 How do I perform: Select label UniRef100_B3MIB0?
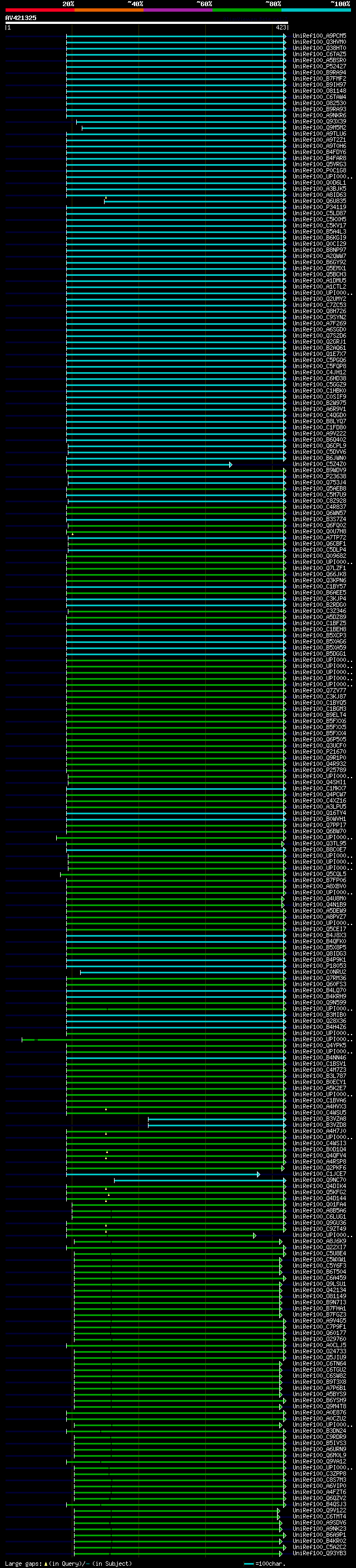click(319, 1015)
